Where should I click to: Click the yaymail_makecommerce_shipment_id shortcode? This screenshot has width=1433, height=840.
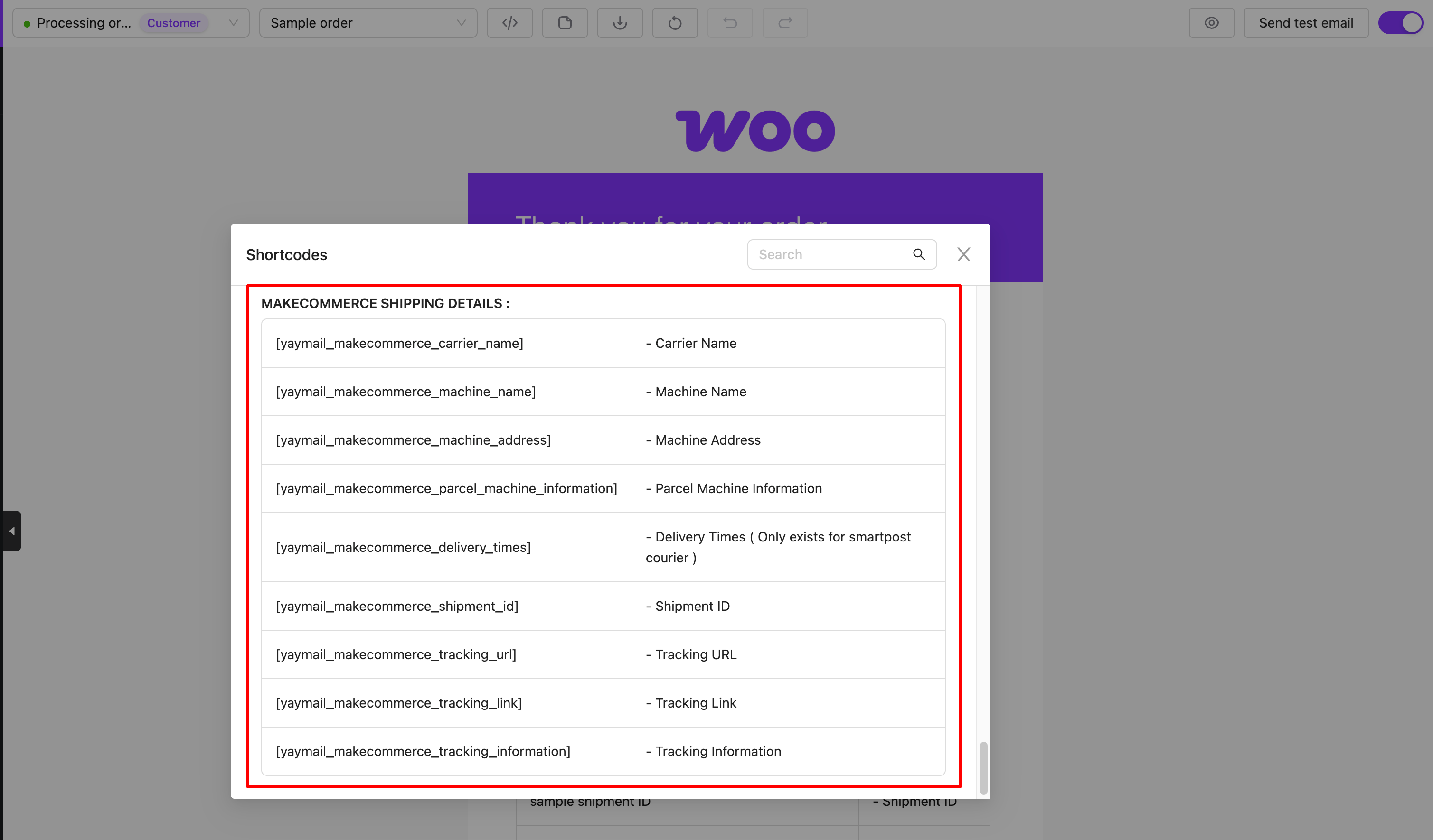[x=397, y=606]
